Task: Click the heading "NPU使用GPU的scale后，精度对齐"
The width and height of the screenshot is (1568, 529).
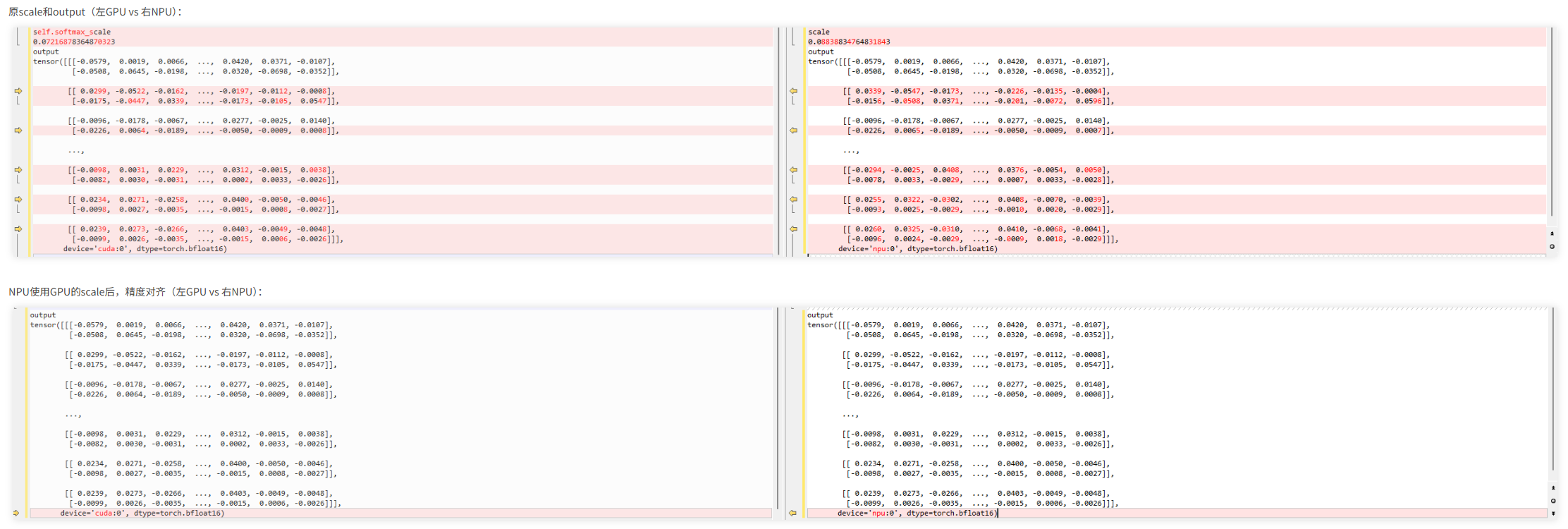Action: (x=87, y=292)
